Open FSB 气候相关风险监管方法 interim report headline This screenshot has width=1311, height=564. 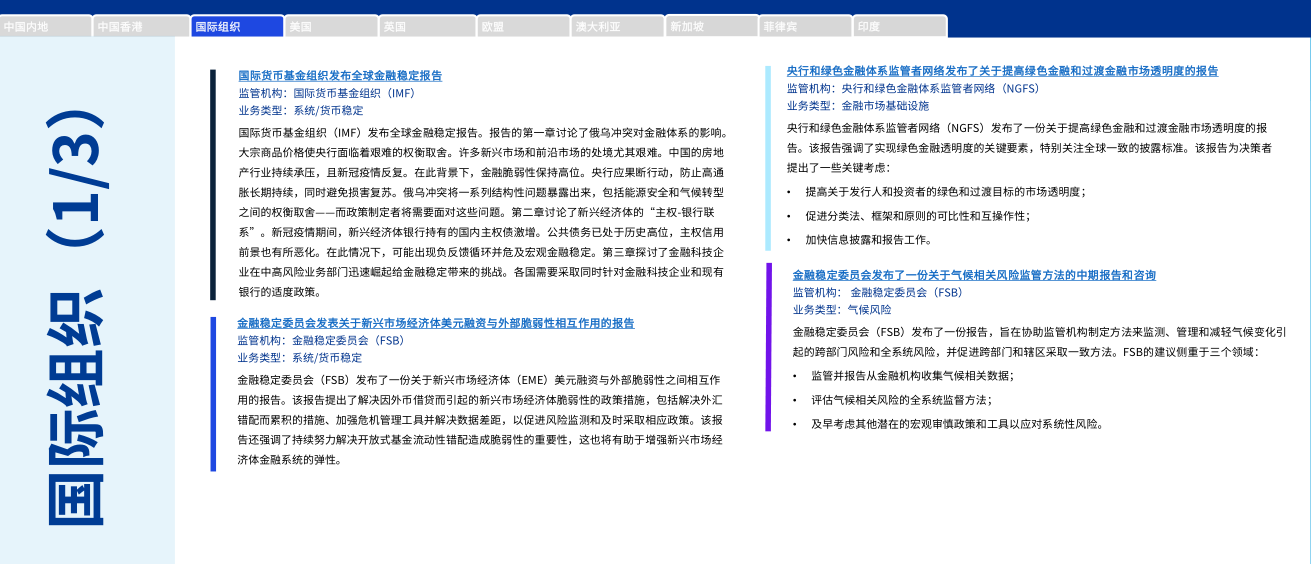974,275
